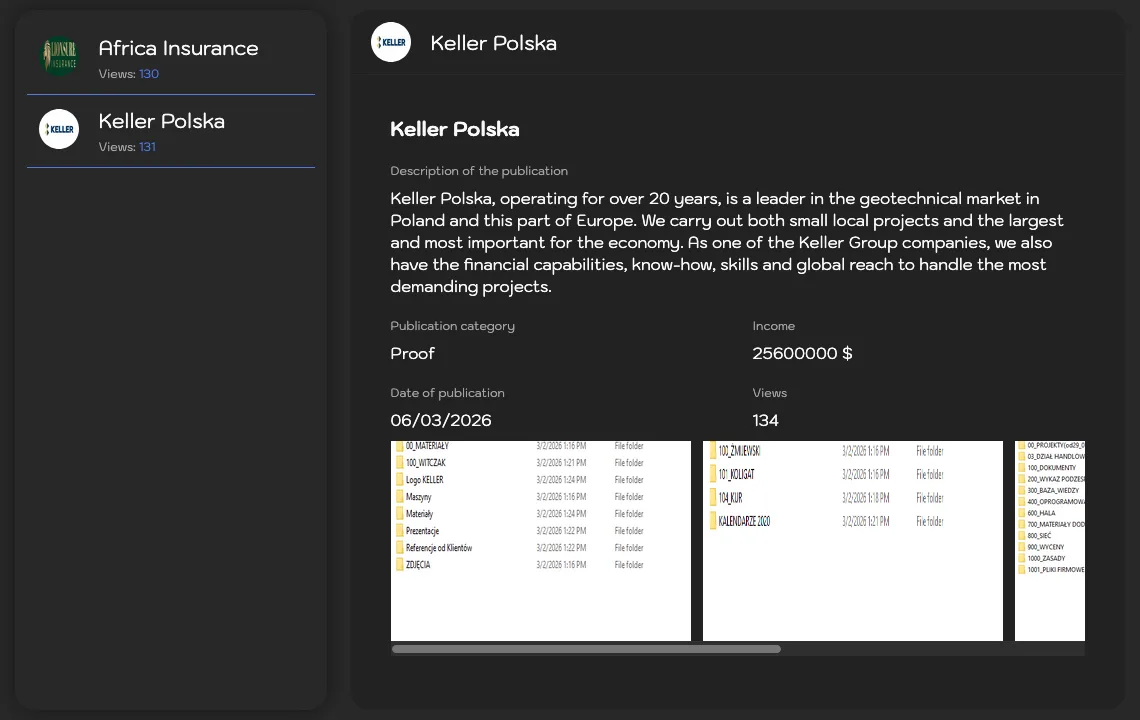This screenshot has height=720, width=1140.
Task: Open the third partially visible thumbnail
Action: [1050, 540]
